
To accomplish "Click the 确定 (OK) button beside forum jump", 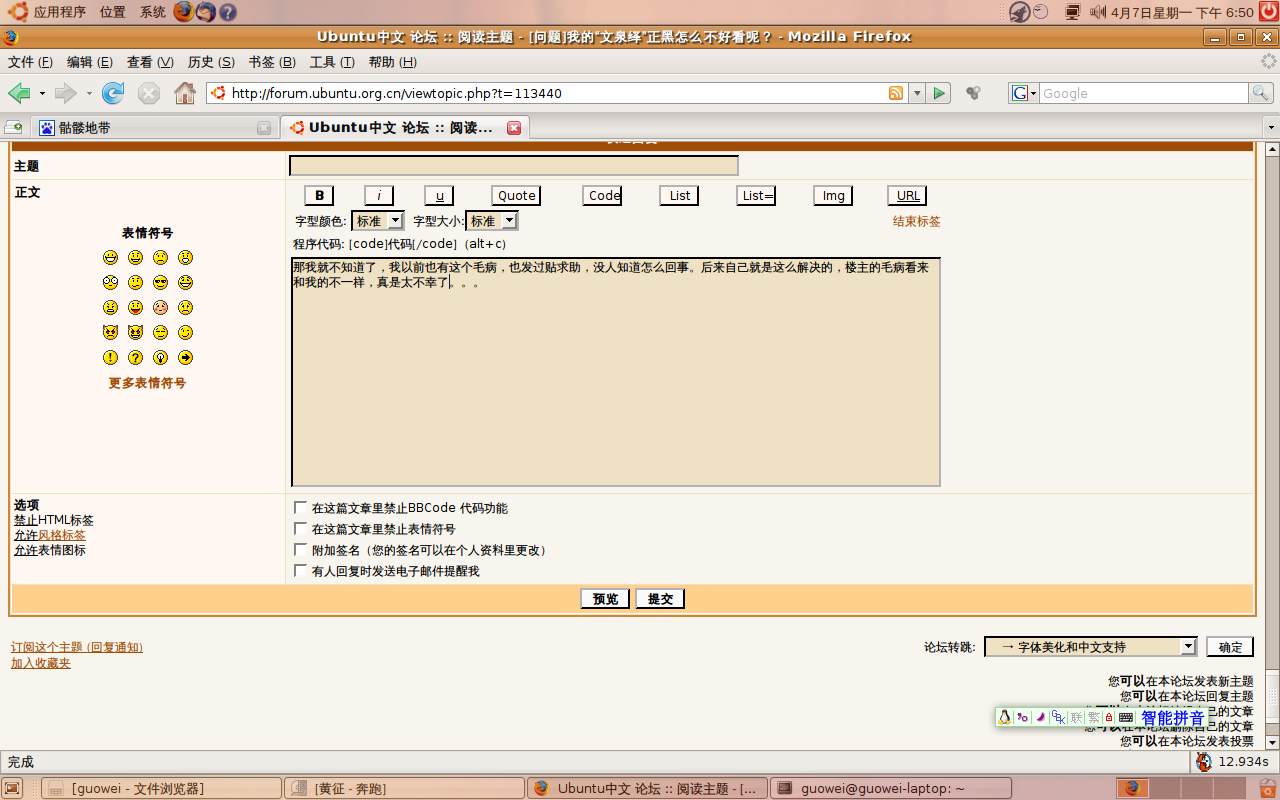I will pyautogui.click(x=1230, y=647).
